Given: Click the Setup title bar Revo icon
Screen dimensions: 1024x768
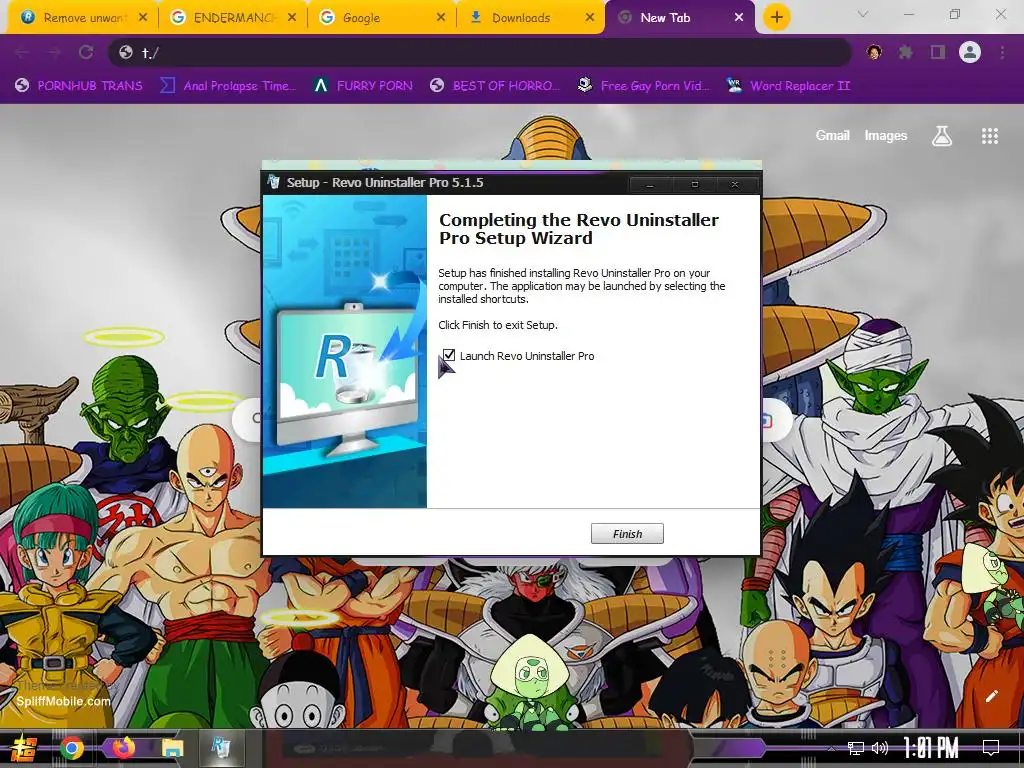Looking at the screenshot, I should point(274,182).
